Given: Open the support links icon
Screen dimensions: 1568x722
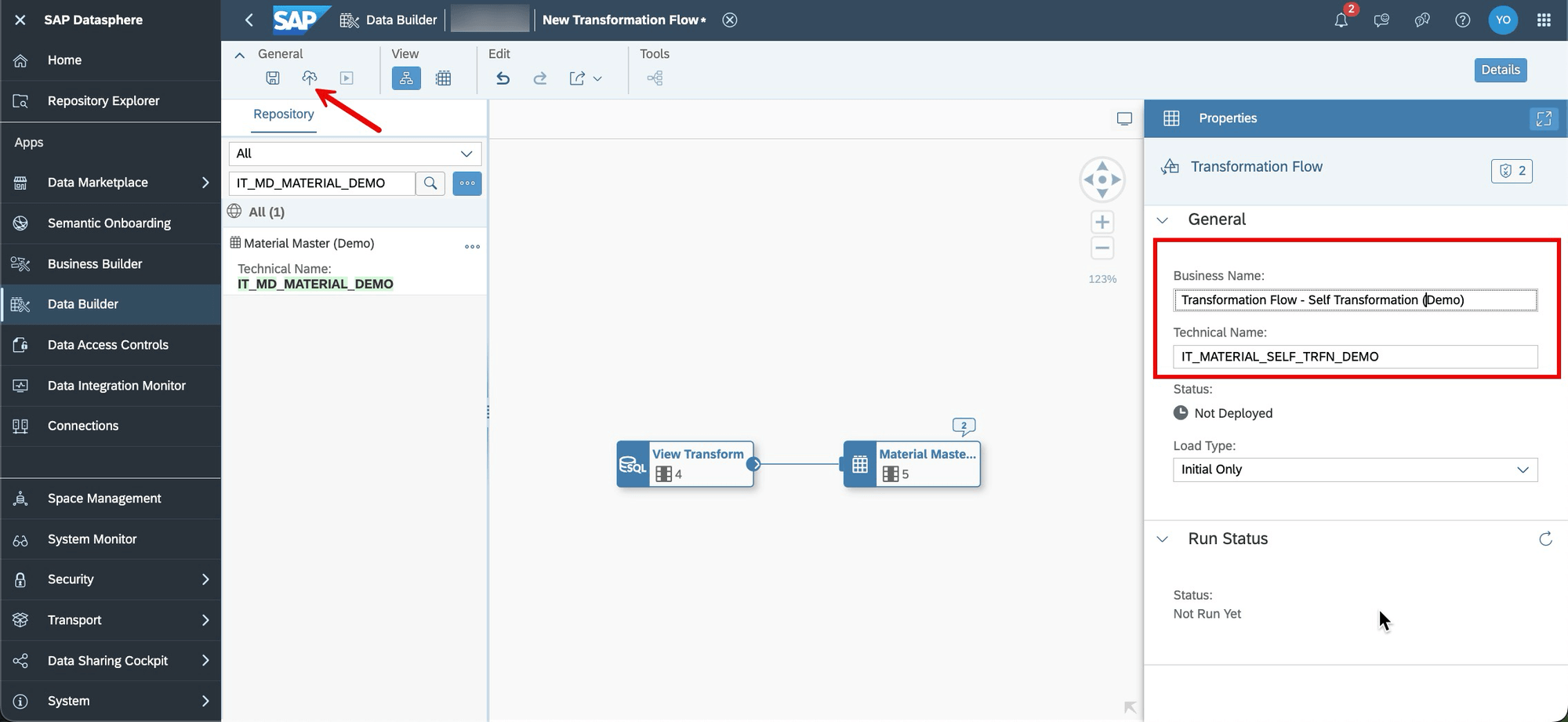Looking at the screenshot, I should click(x=1422, y=20).
